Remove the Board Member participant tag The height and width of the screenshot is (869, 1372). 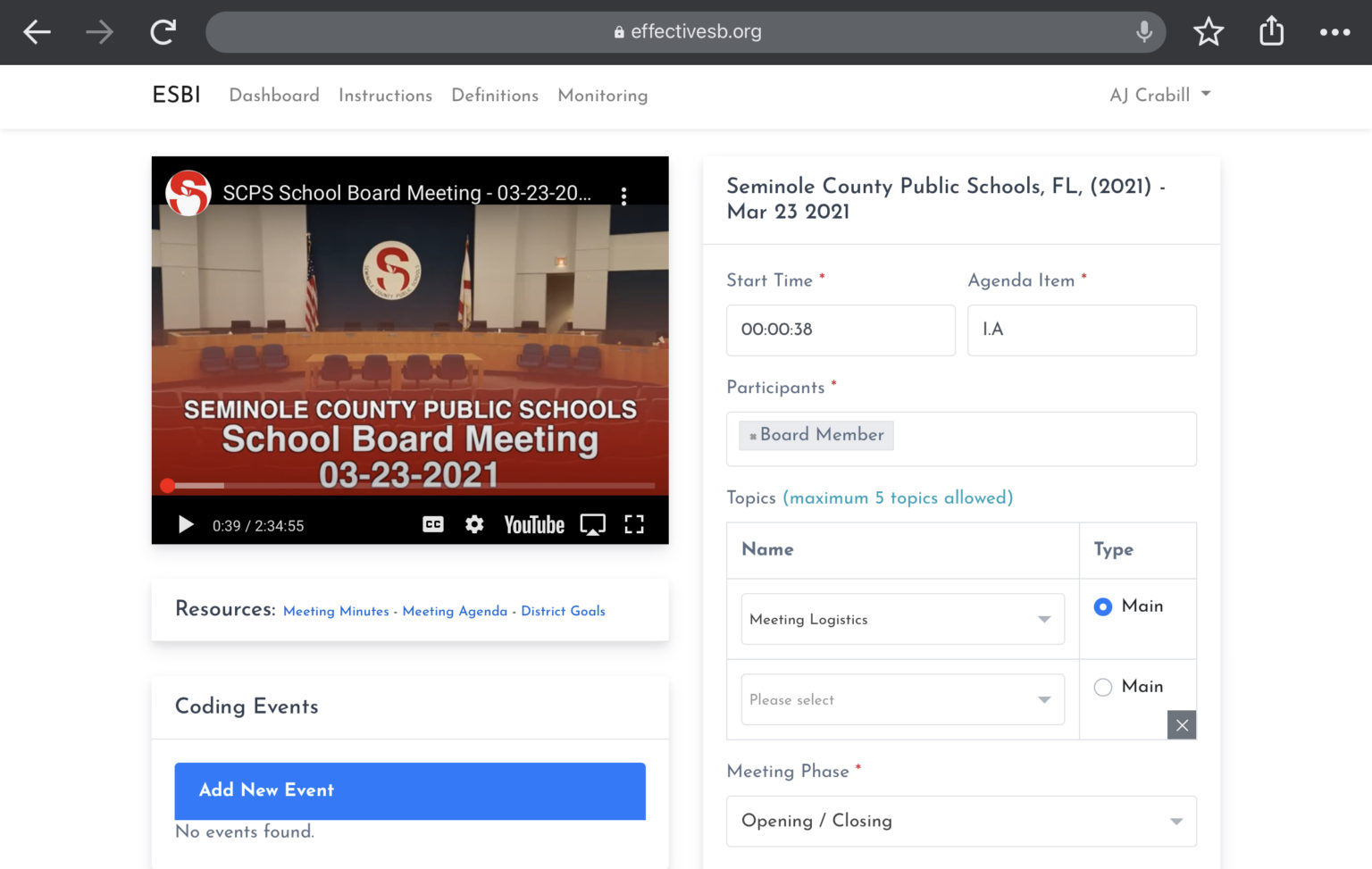coord(753,436)
